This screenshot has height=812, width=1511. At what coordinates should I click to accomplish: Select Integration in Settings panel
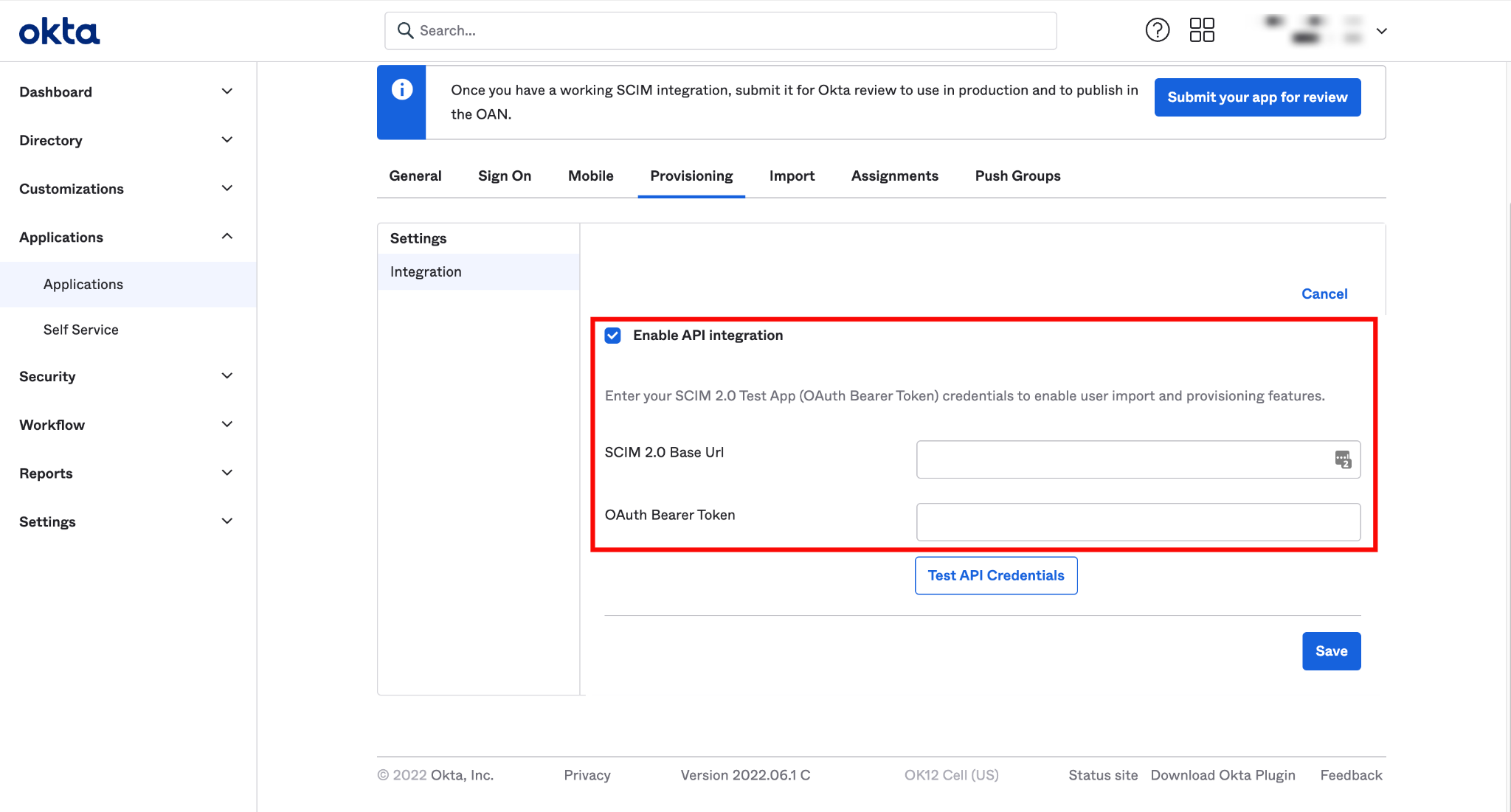(478, 271)
